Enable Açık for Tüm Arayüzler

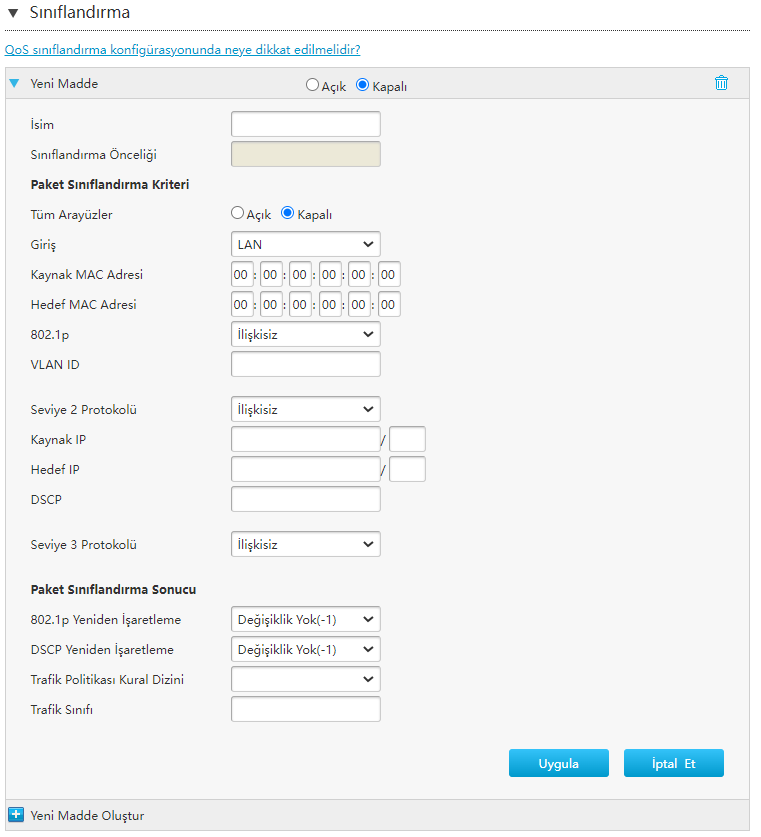(x=237, y=213)
